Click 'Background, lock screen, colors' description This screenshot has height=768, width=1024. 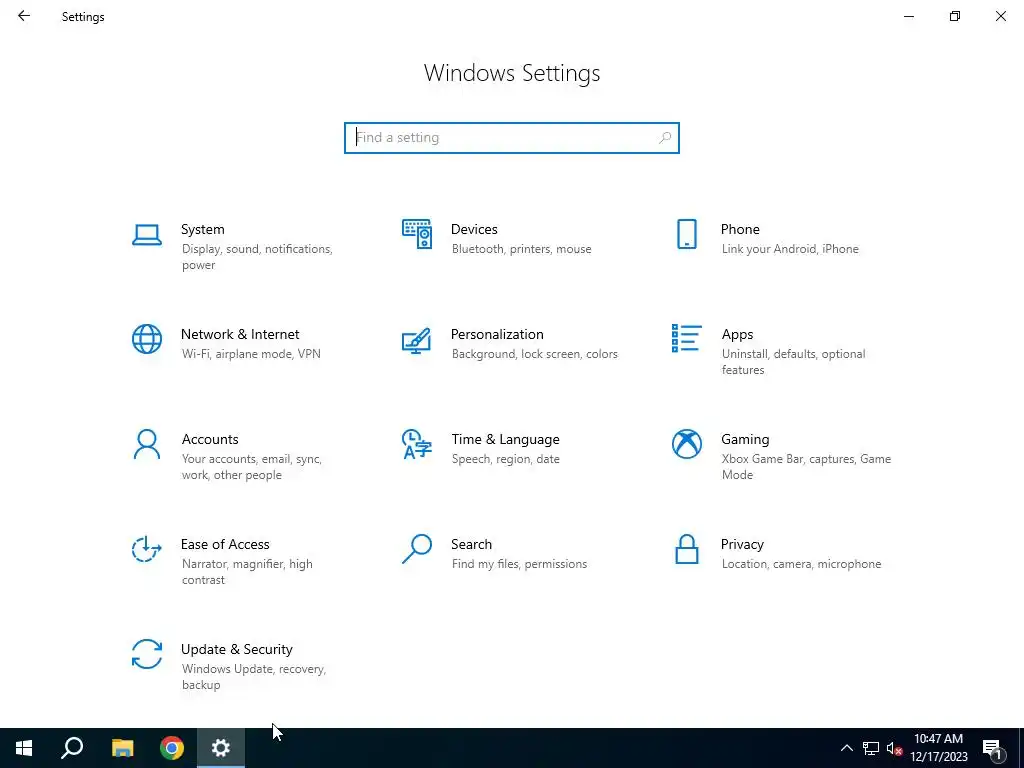534,354
